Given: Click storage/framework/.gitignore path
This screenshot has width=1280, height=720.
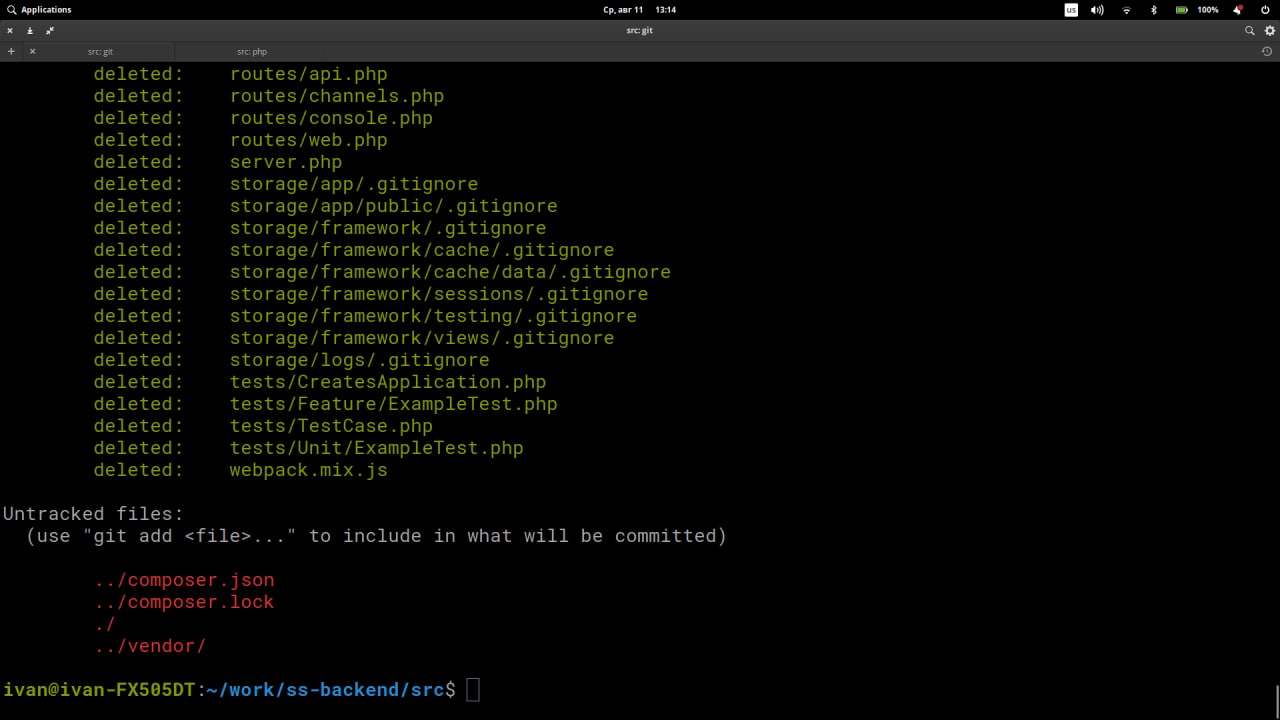Looking at the screenshot, I should [388, 228].
